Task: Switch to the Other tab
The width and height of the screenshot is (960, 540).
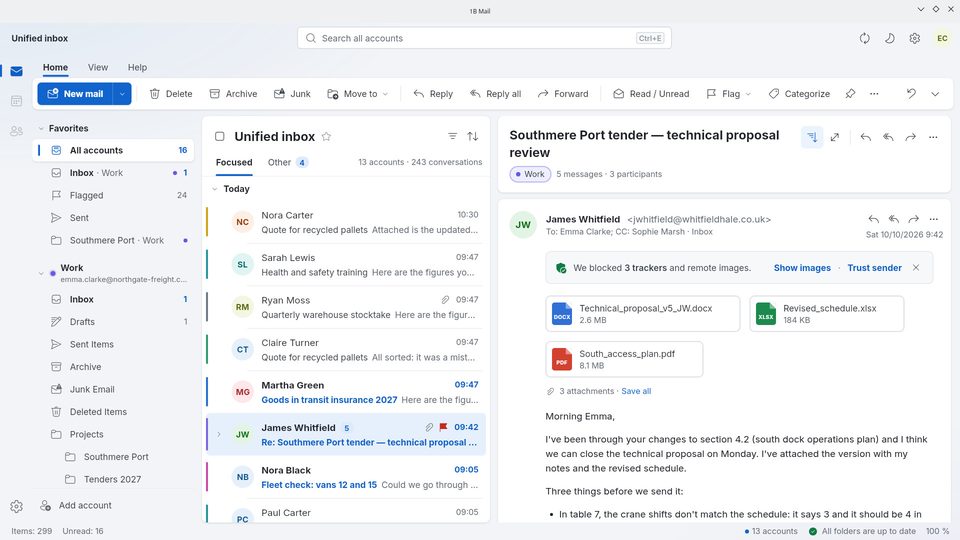Action: pos(287,162)
